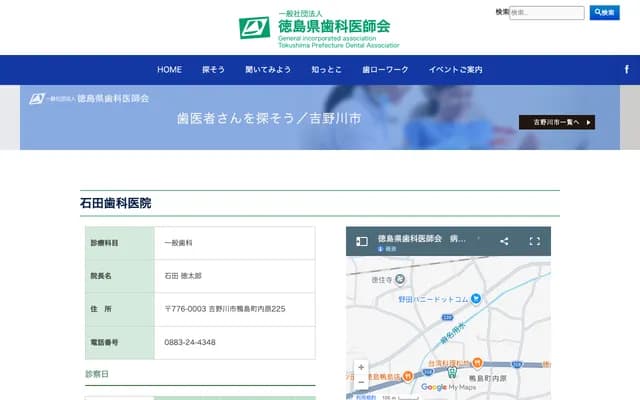Click the 野田バニードットコム shopping pin
Viewport: 640px width, 400px height.
click(476, 299)
